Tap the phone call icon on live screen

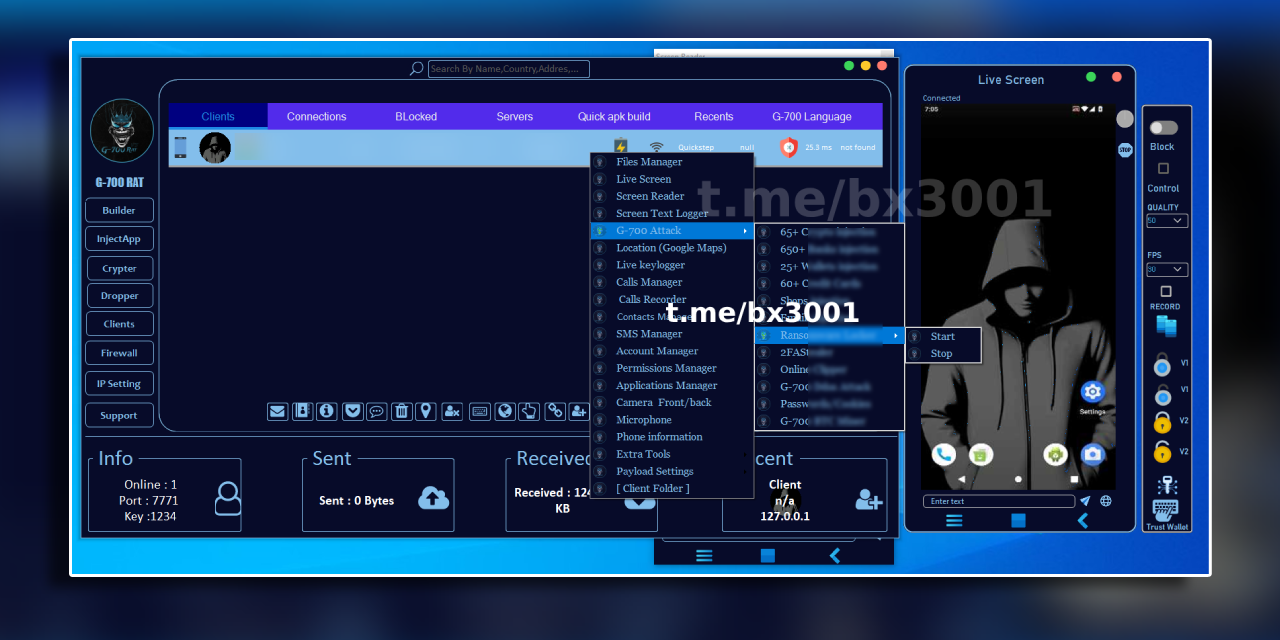point(944,454)
